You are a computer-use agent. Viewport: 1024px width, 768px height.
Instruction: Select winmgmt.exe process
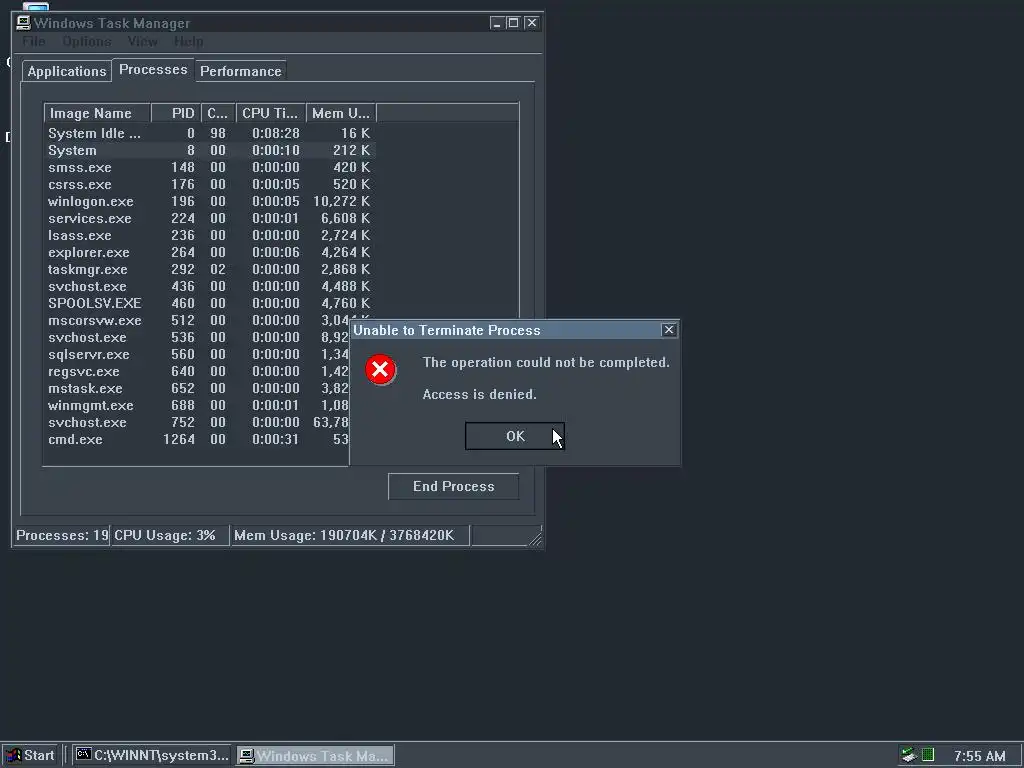click(x=197, y=406)
